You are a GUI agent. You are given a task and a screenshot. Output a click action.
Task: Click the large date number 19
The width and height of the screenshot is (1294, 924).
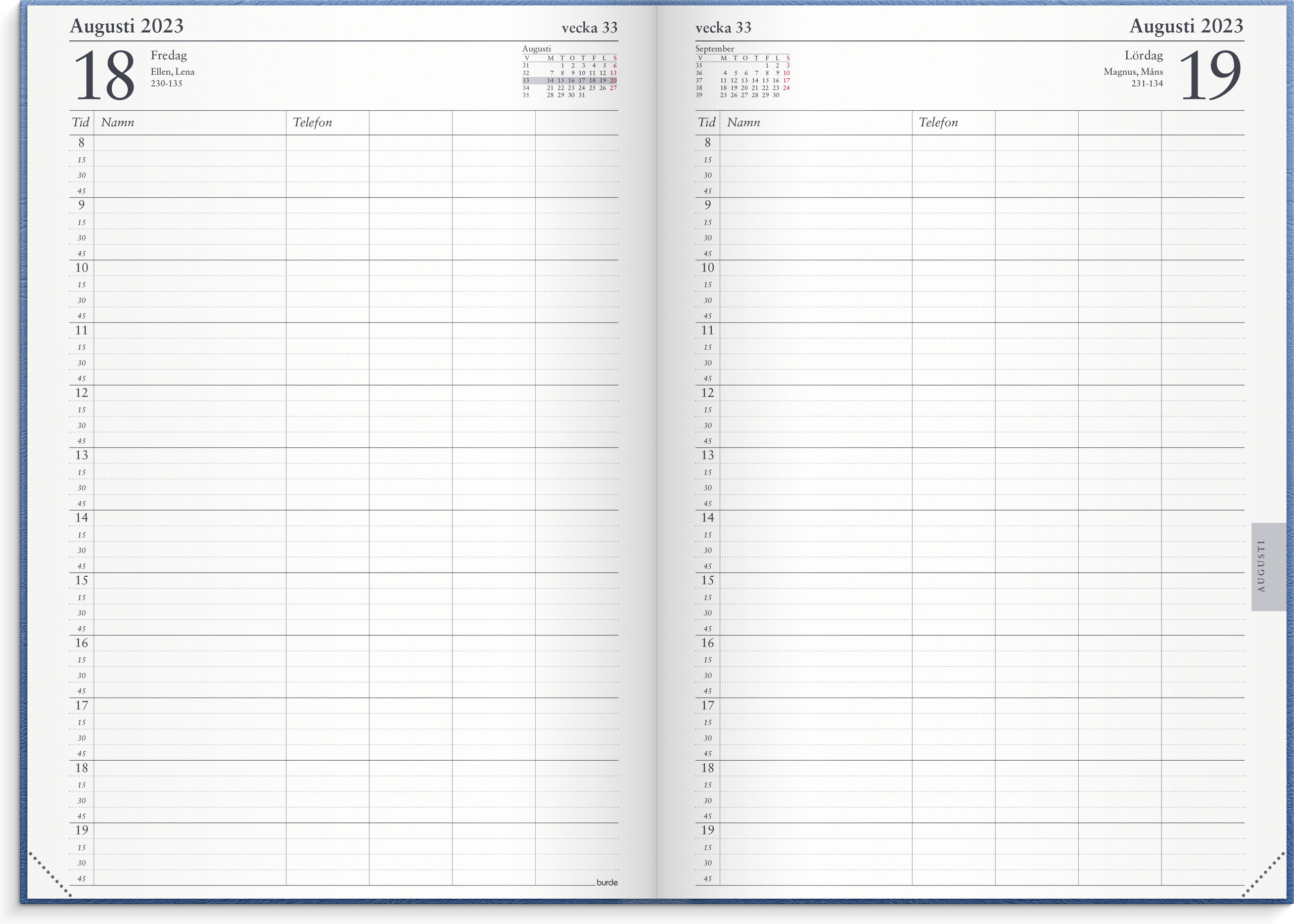pos(1210,76)
